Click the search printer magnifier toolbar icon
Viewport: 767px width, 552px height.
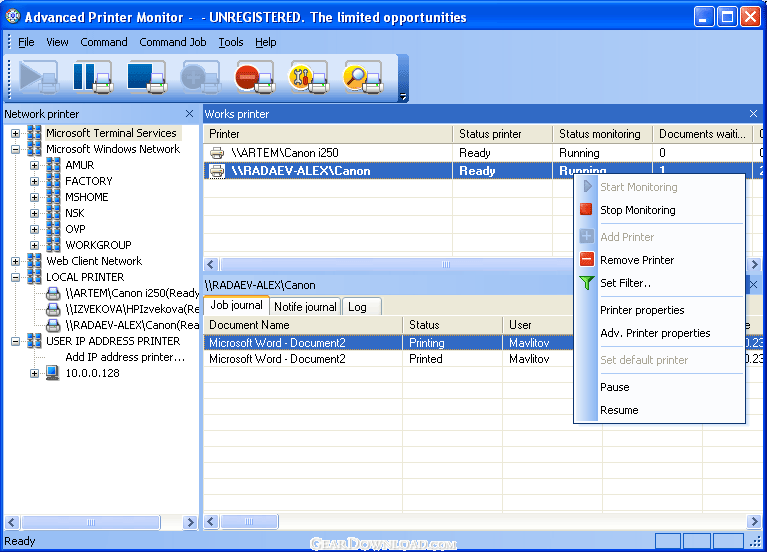[x=362, y=77]
